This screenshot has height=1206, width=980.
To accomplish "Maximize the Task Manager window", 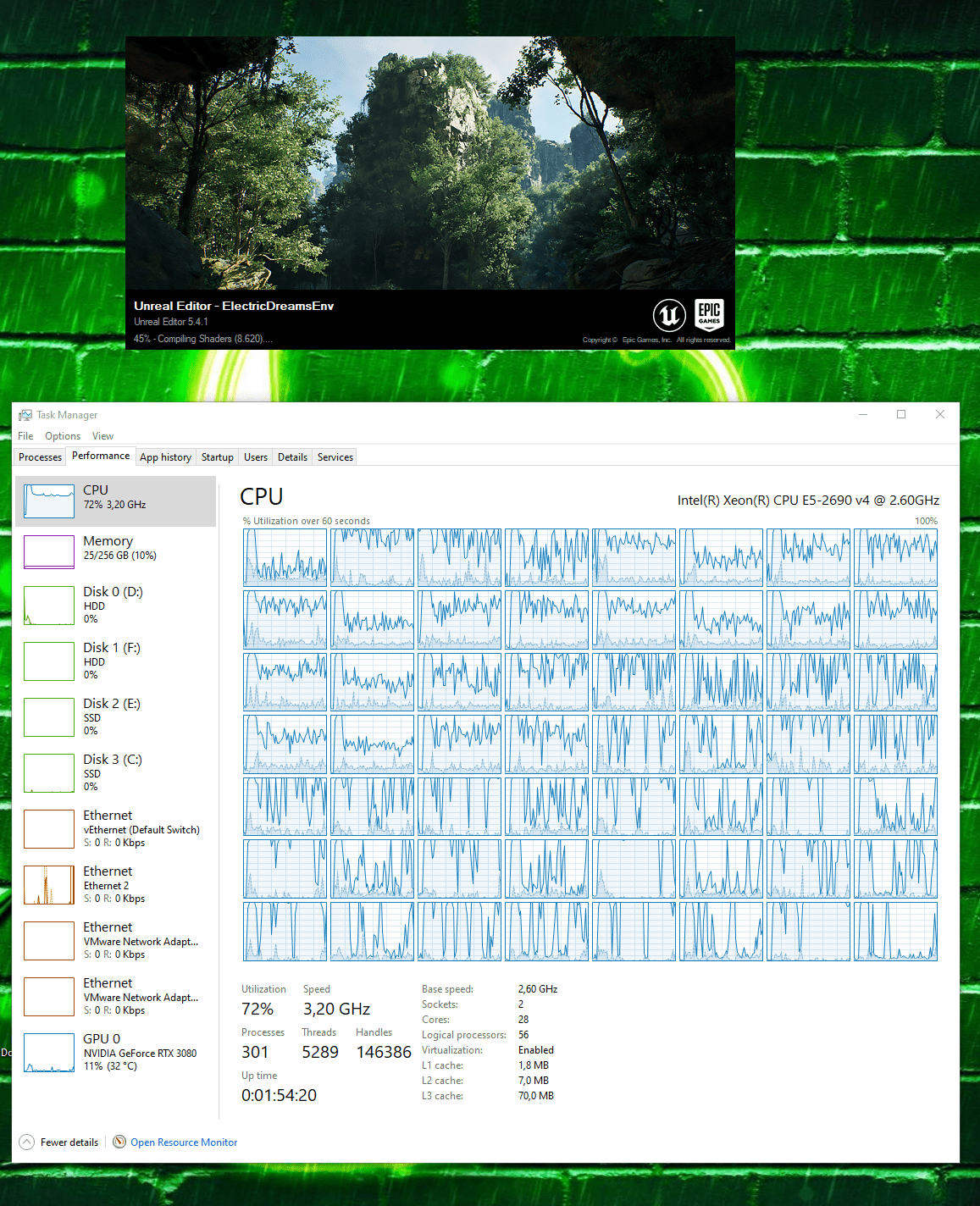I will [x=901, y=414].
